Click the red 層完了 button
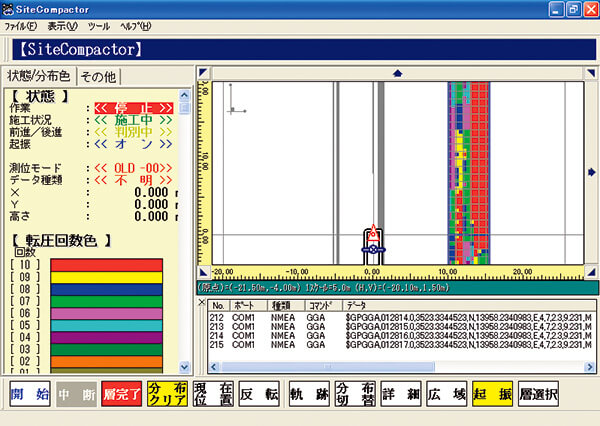This screenshot has height=426, width=600. click(122, 394)
